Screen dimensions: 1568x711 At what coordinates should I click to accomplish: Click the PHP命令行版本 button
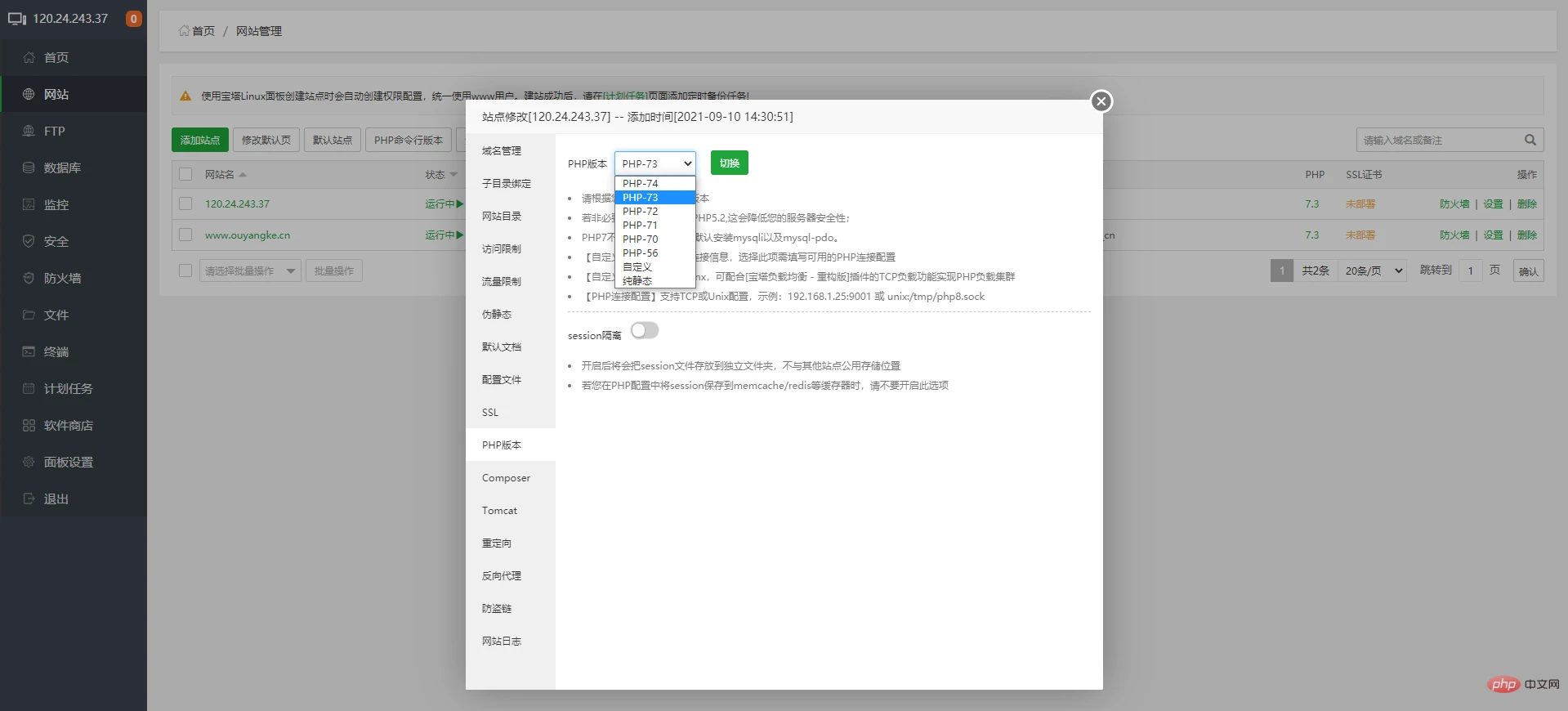coord(409,140)
